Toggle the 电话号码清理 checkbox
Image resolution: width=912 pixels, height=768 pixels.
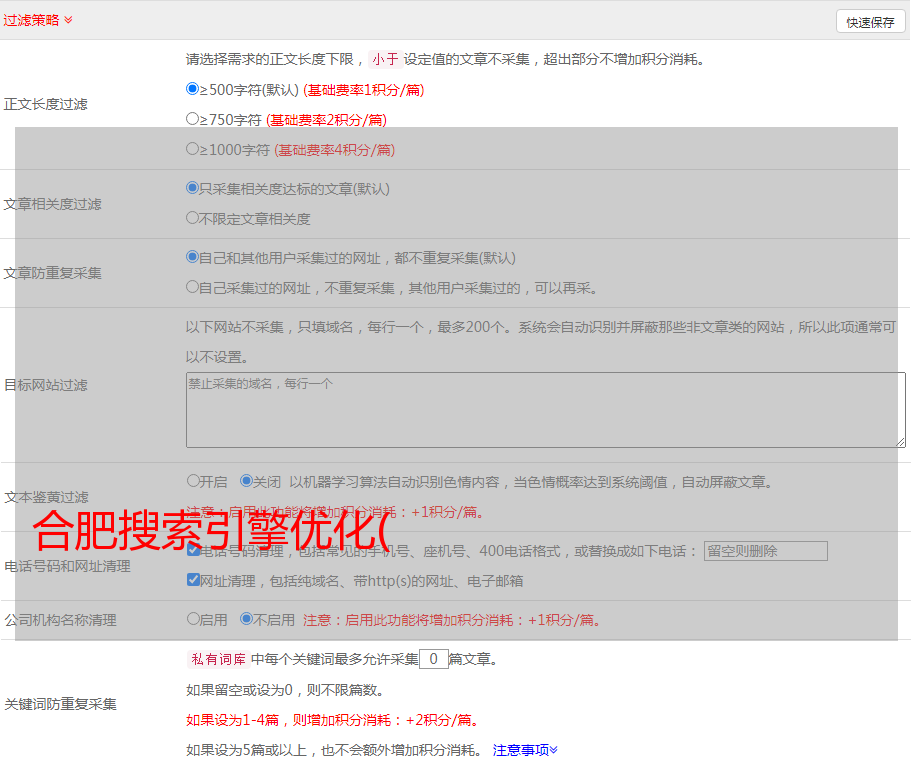point(193,550)
